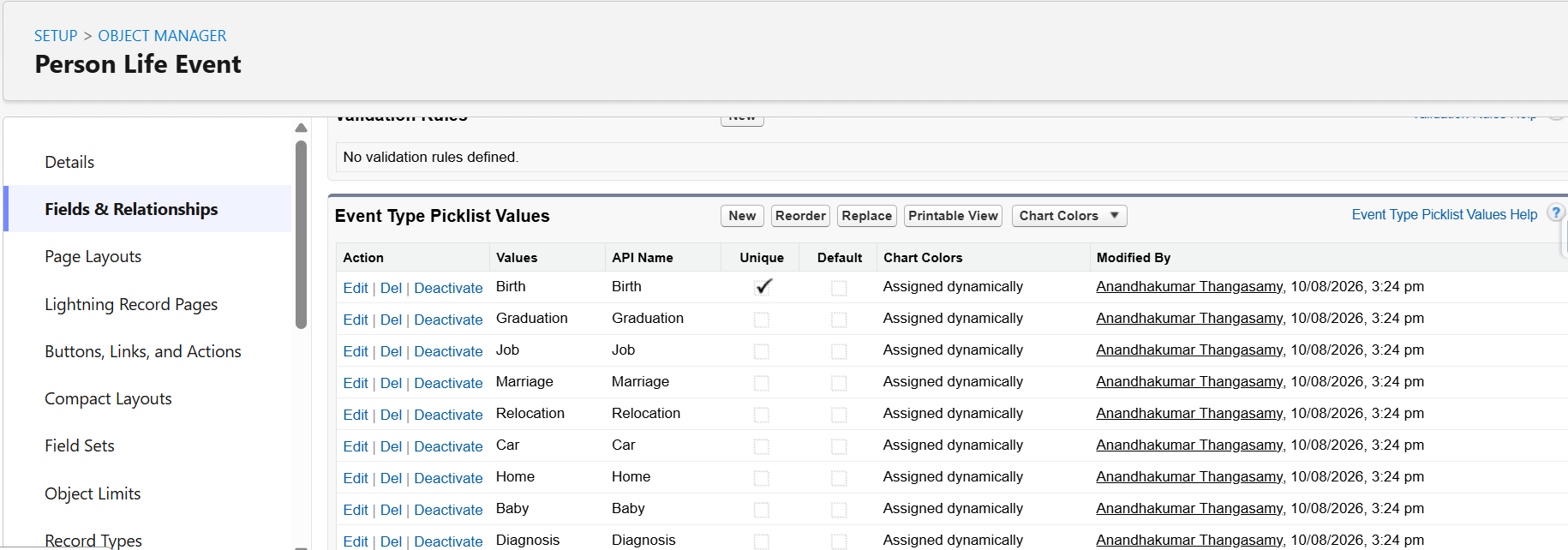Open the modifier's profile link in Car row
This screenshot has width=1568, height=550.
[1189, 445]
